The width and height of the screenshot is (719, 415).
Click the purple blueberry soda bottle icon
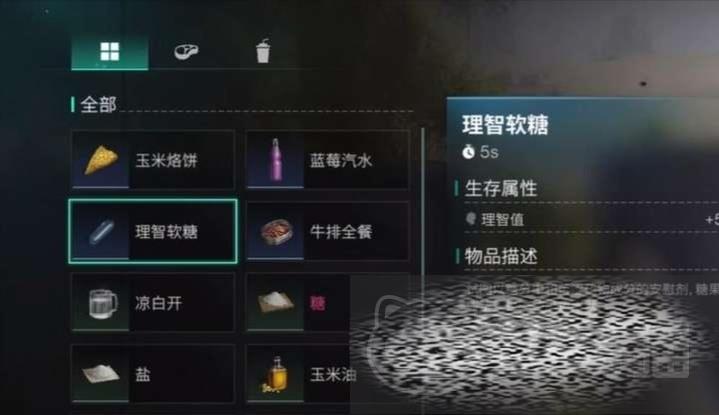pyautogui.click(x=276, y=160)
